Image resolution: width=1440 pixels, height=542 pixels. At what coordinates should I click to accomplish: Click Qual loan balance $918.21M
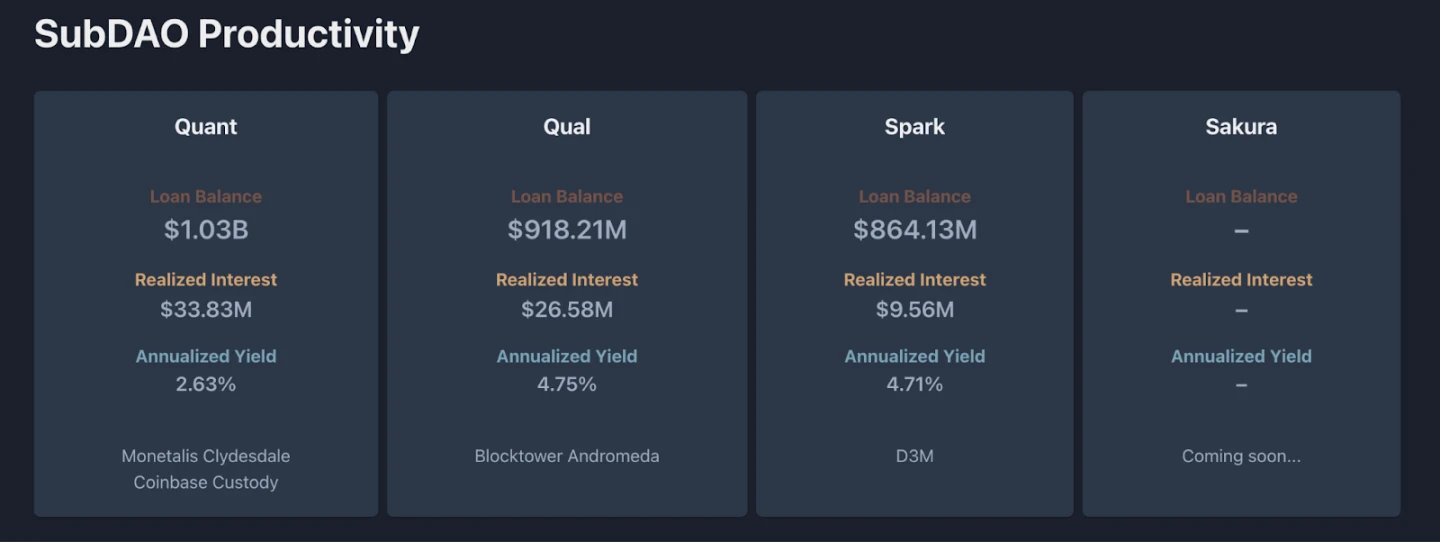tap(567, 230)
